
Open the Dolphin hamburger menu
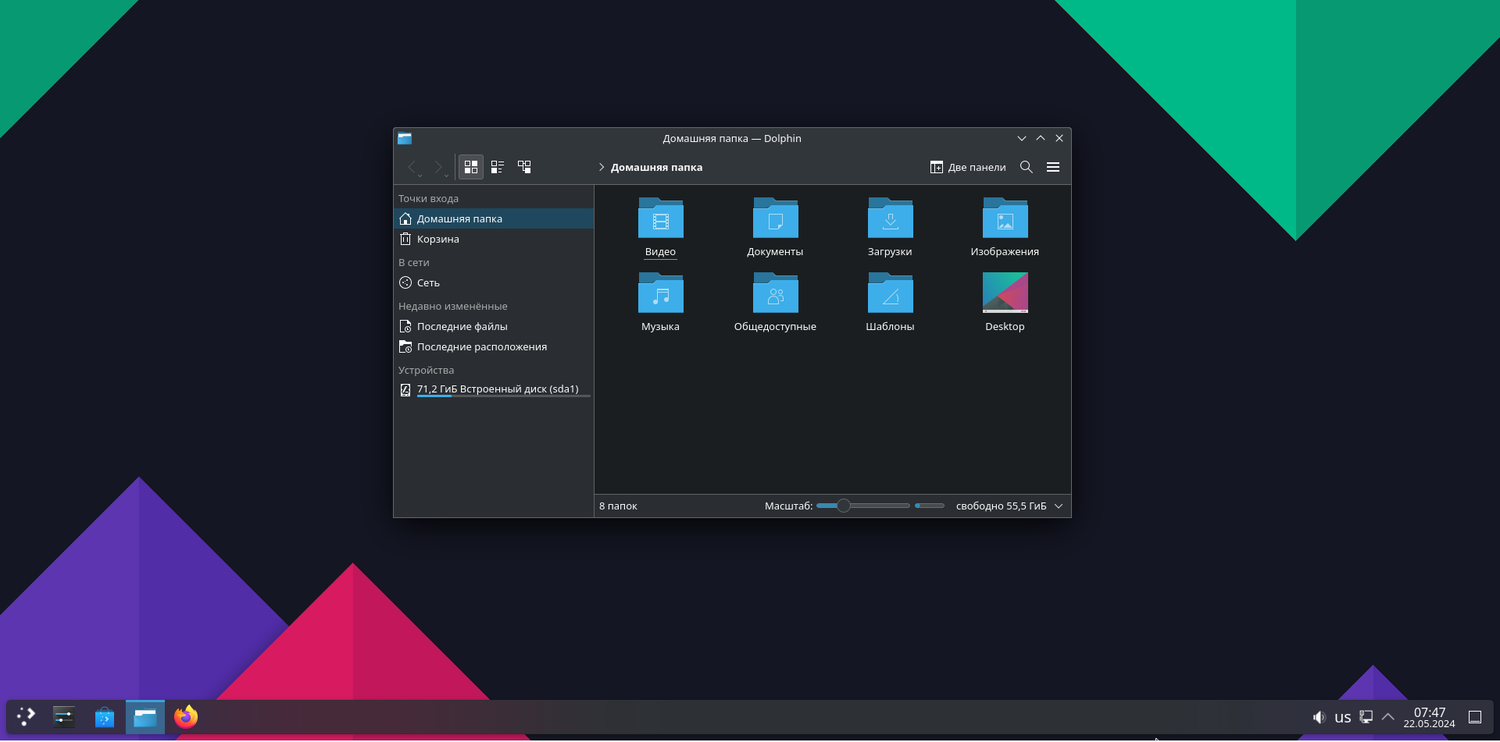click(1053, 167)
